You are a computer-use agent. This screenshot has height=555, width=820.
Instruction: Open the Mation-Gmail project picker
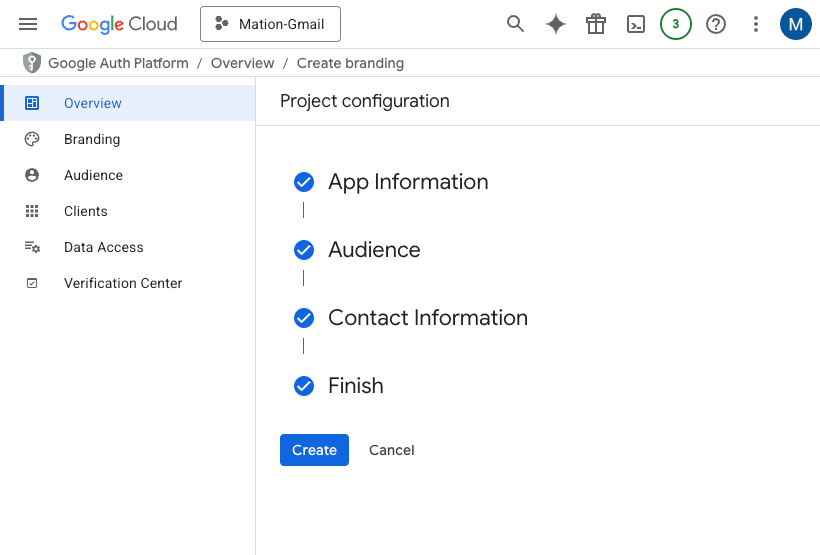pos(270,24)
